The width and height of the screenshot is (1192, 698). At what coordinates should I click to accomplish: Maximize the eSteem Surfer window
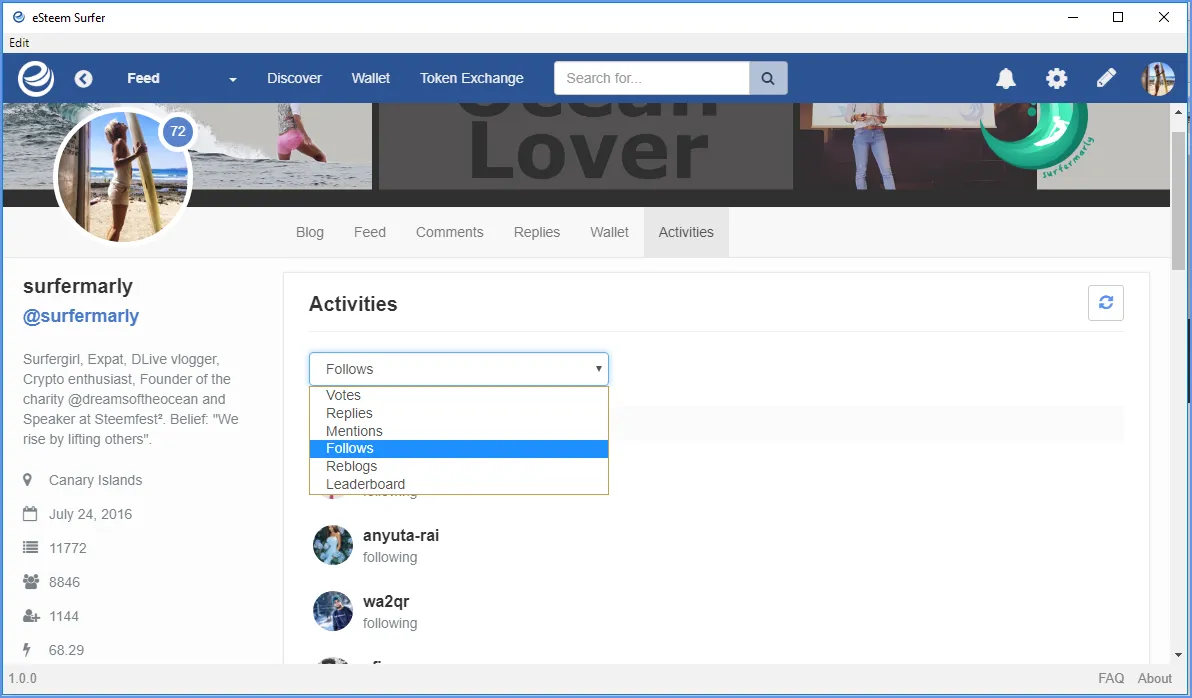coord(1118,17)
